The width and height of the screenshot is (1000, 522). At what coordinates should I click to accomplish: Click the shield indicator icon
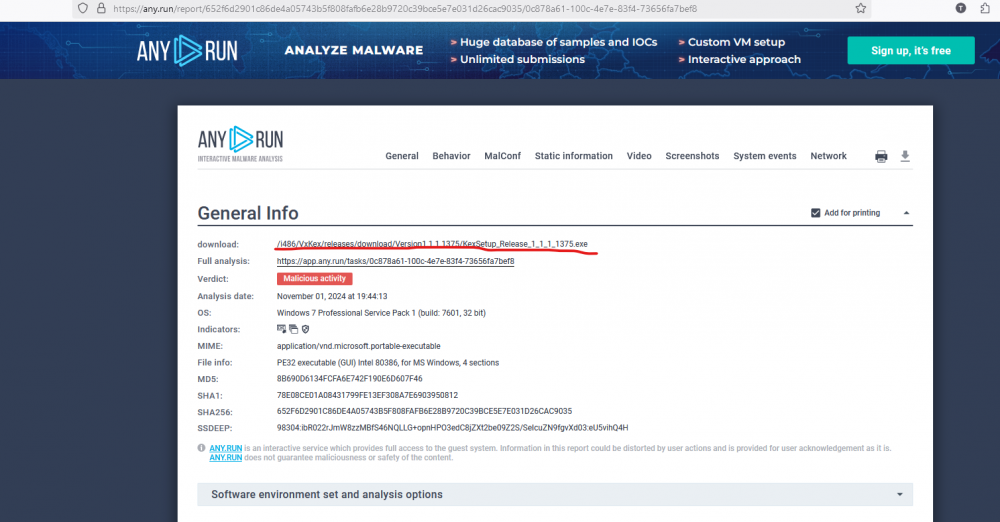(x=305, y=328)
